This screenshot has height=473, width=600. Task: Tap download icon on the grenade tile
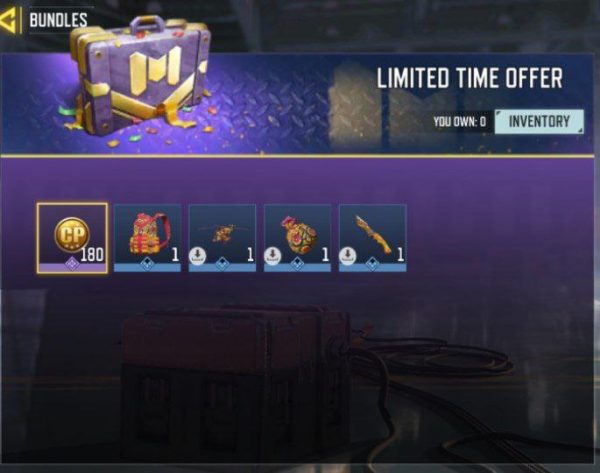coord(272,256)
